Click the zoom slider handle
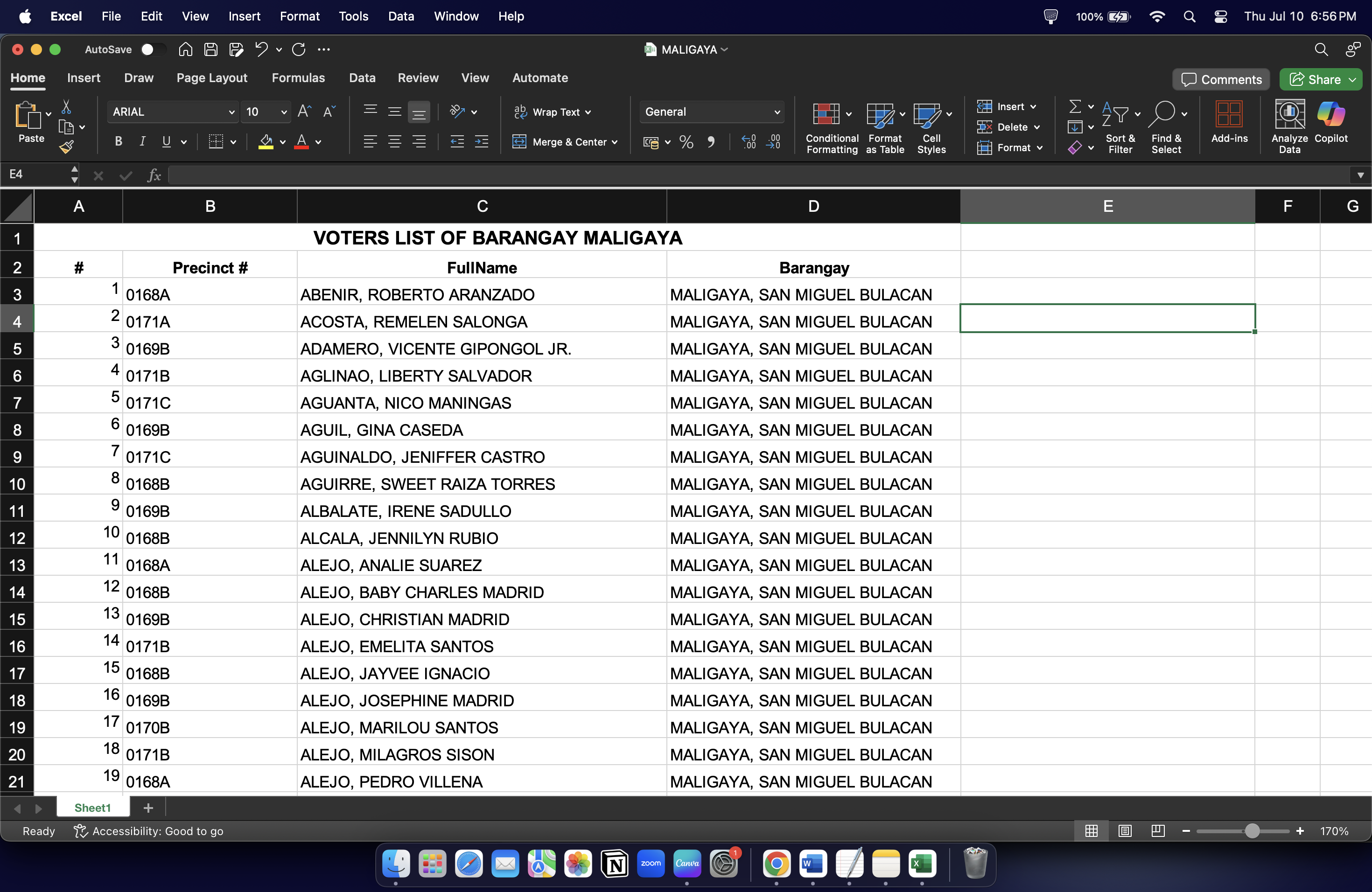The height and width of the screenshot is (892, 1372). [1252, 831]
